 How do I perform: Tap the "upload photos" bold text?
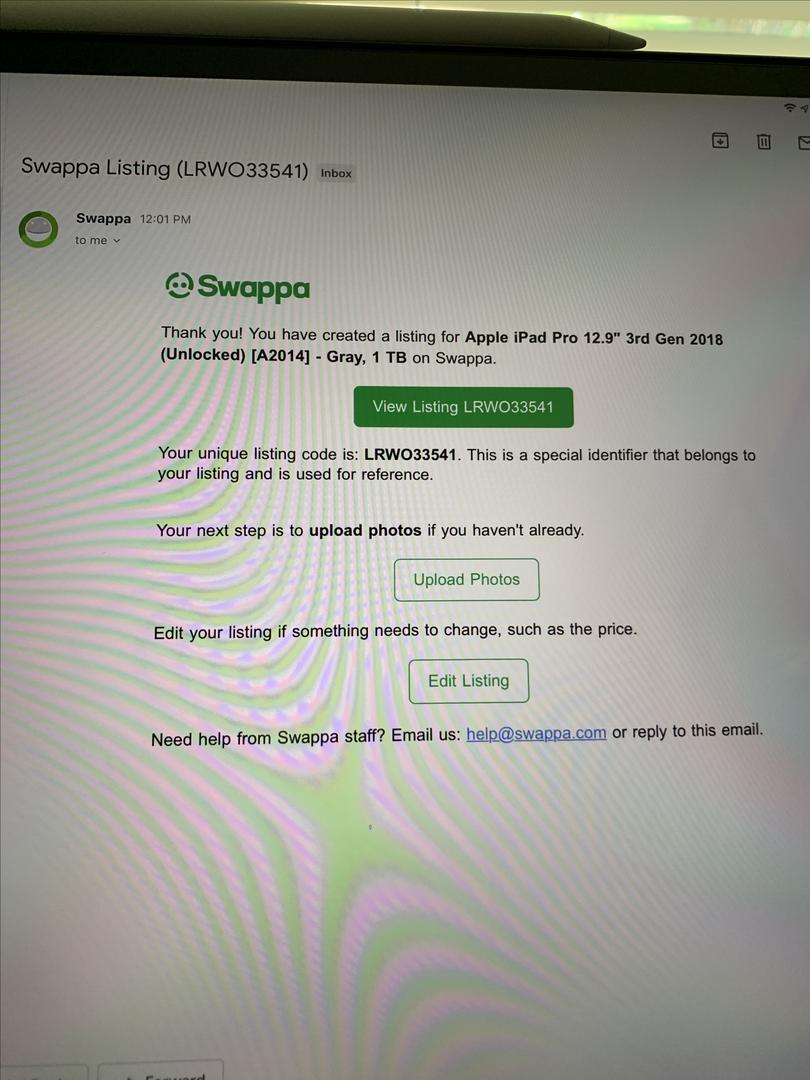click(365, 530)
